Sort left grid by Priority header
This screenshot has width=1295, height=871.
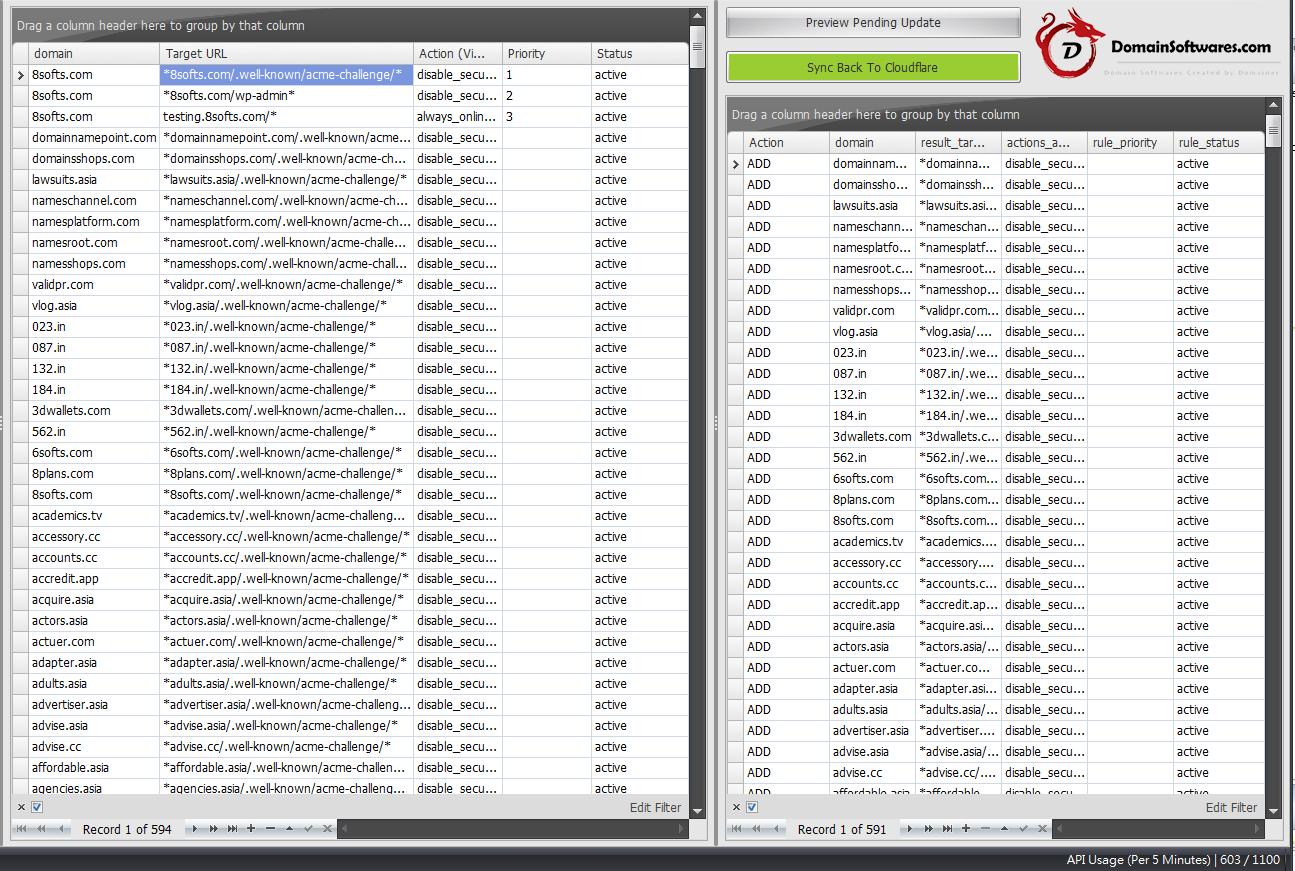[546, 53]
